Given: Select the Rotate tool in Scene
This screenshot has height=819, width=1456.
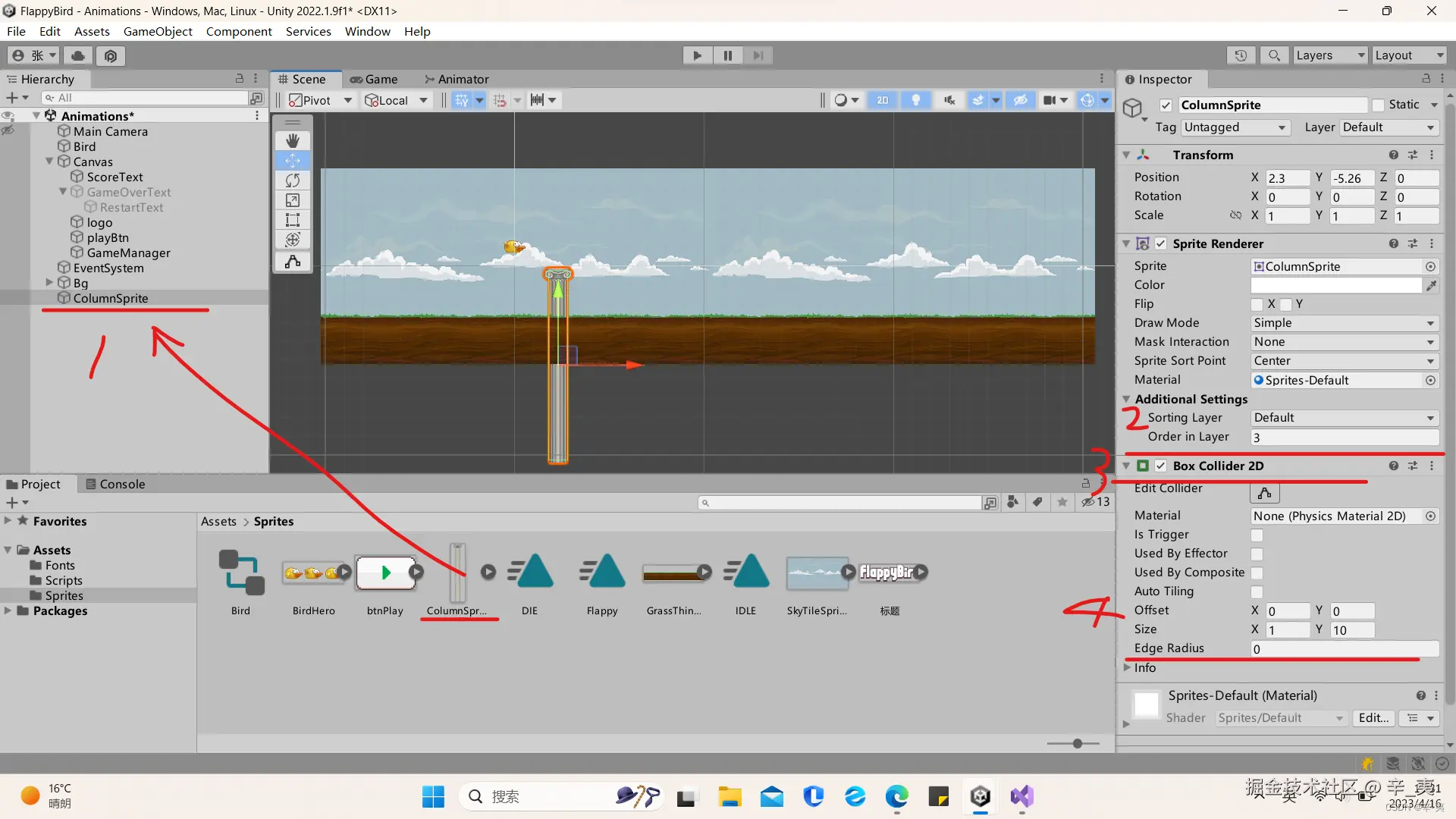Looking at the screenshot, I should coord(293,180).
